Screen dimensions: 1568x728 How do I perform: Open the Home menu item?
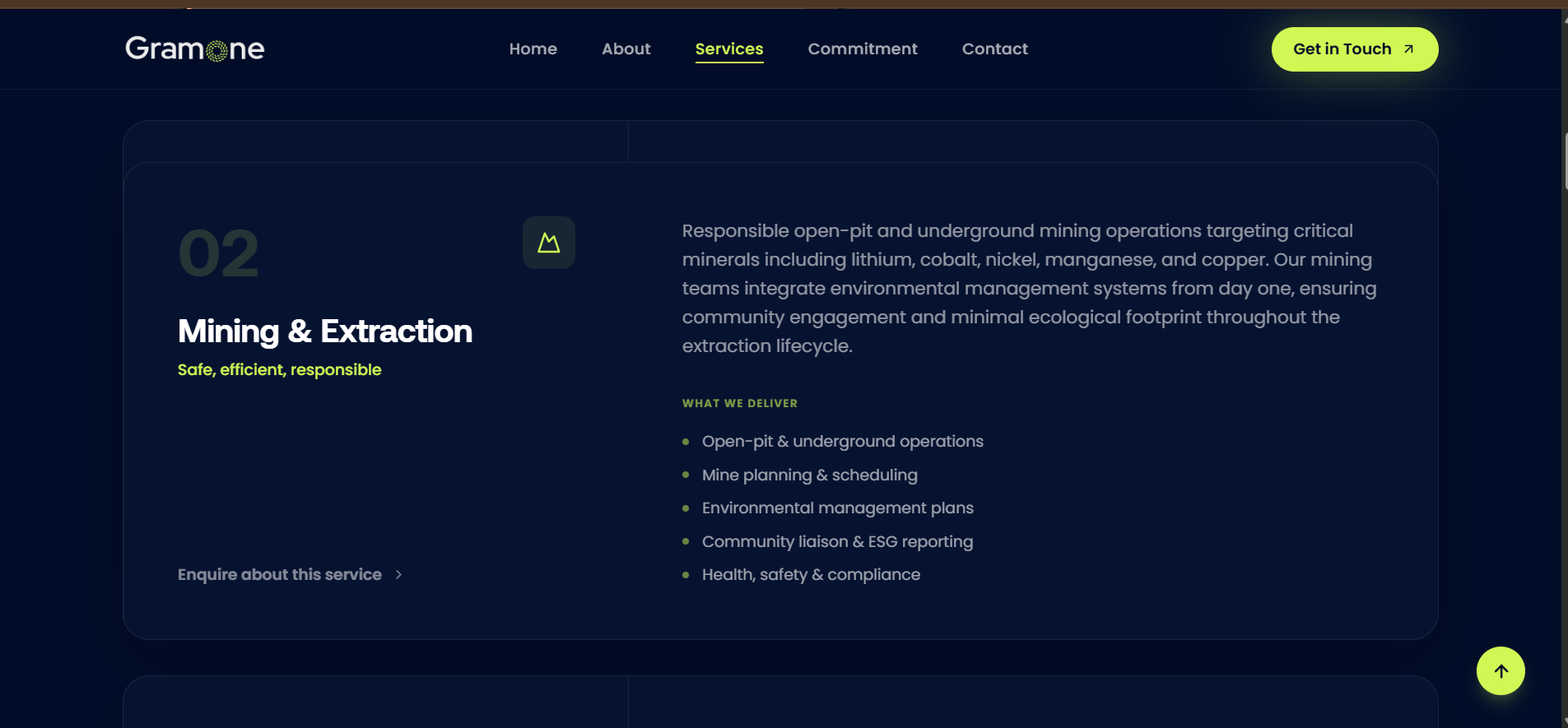click(533, 49)
